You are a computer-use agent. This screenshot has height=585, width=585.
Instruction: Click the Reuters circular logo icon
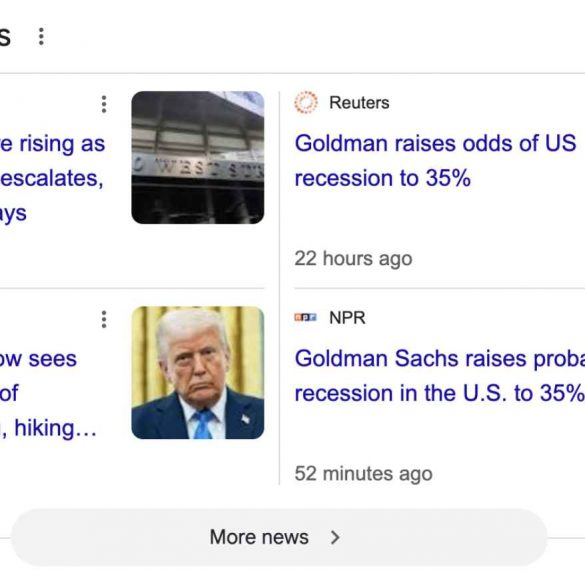(306, 102)
